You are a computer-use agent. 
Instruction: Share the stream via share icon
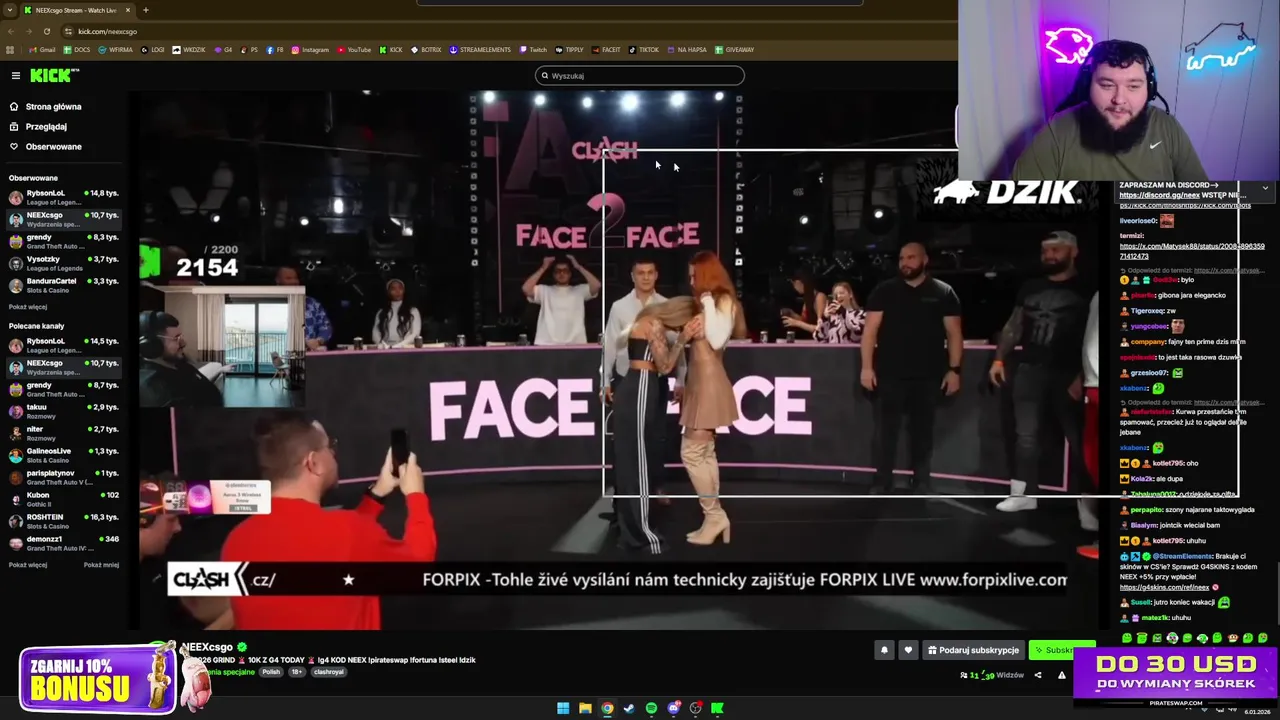[1037, 675]
